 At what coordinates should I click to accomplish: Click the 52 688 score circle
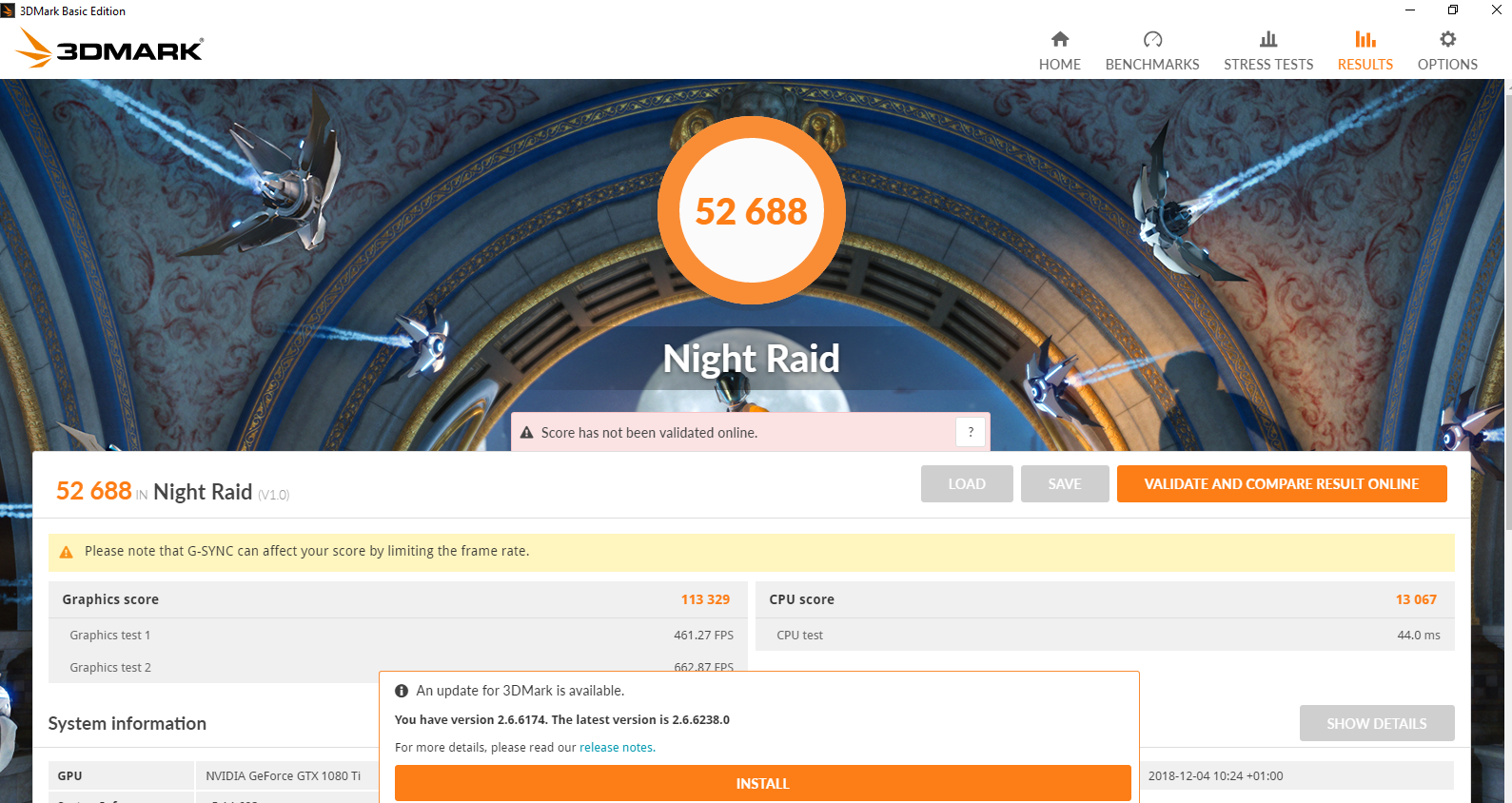(752, 210)
